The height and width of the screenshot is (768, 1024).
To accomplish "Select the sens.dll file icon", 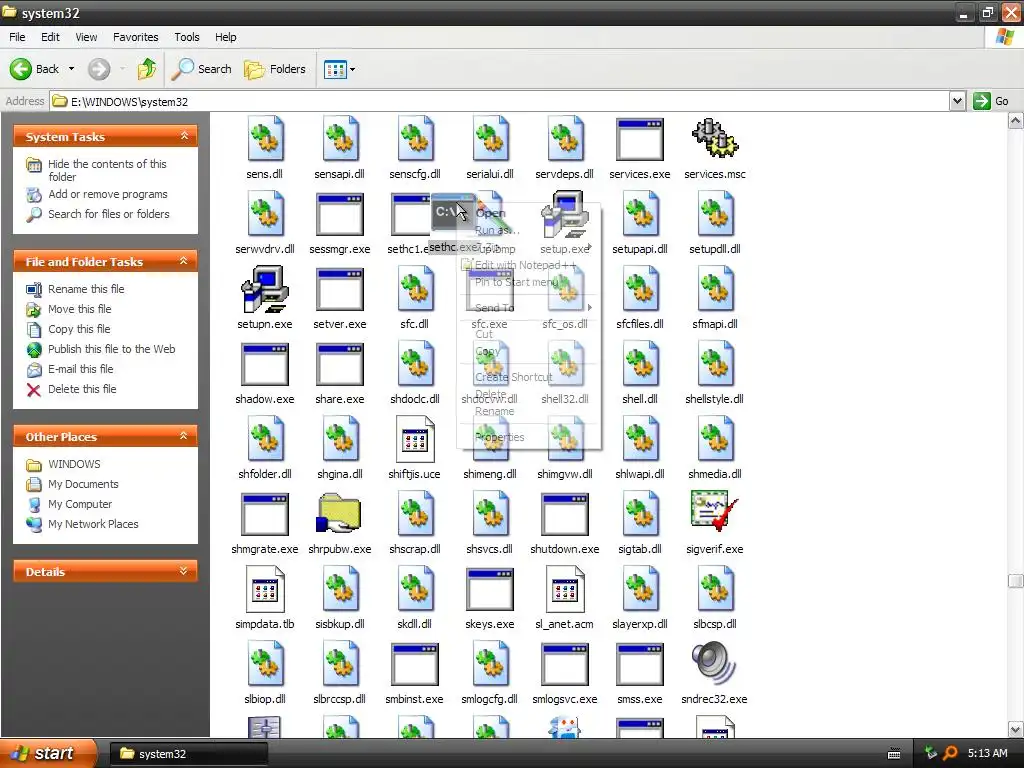I will point(265,138).
